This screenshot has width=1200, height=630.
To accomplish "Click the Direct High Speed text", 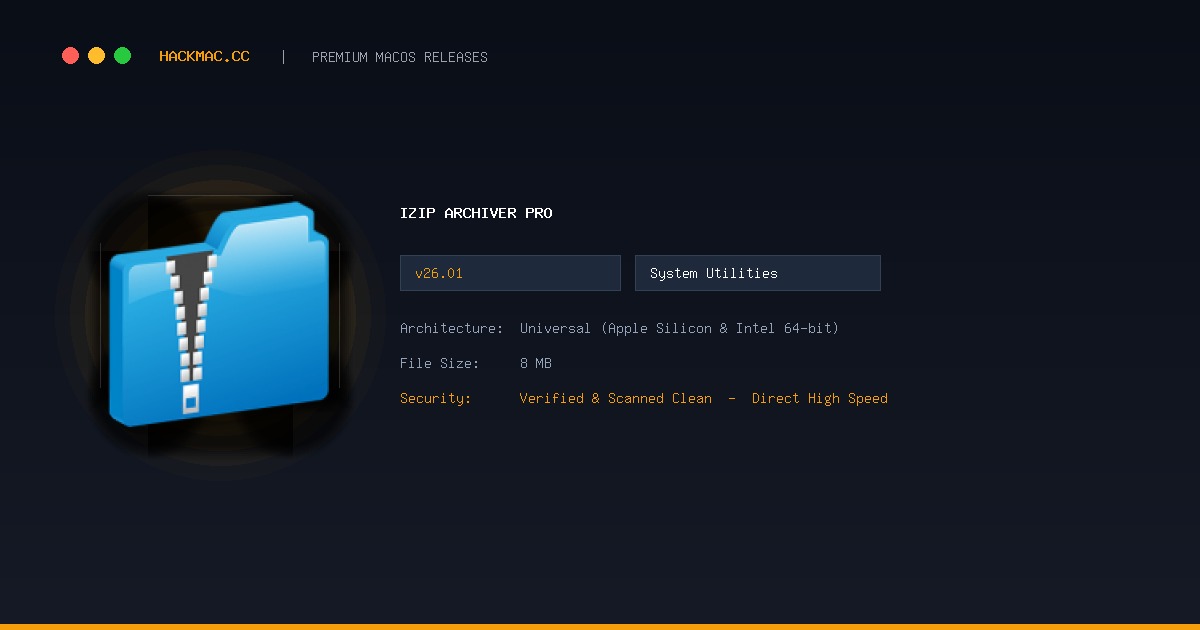I will click(x=820, y=398).
